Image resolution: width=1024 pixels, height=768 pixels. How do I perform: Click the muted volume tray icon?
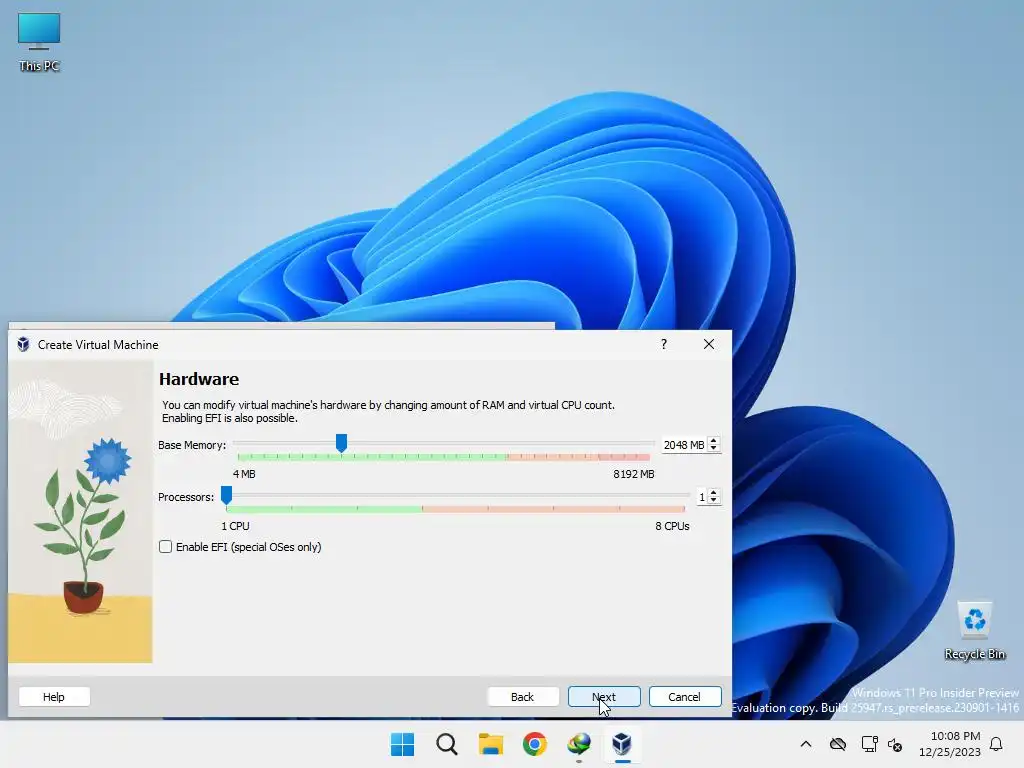tap(895, 744)
